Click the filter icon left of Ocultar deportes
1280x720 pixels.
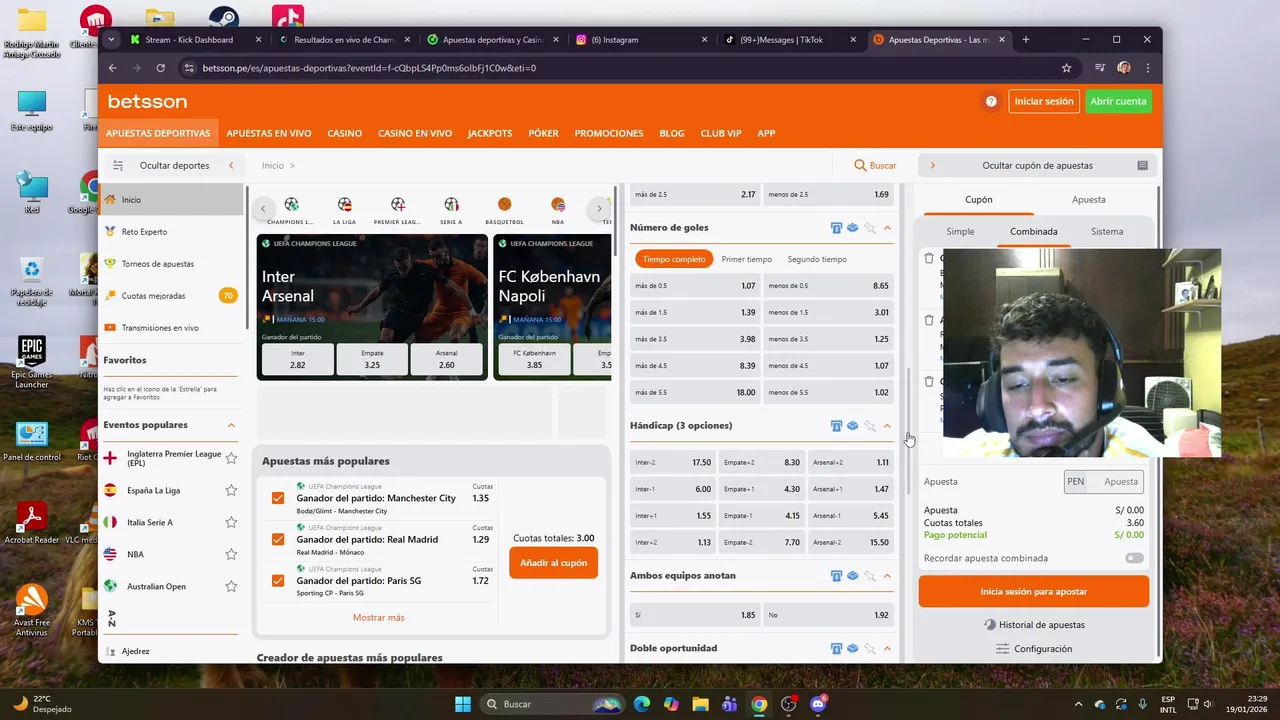(x=118, y=165)
